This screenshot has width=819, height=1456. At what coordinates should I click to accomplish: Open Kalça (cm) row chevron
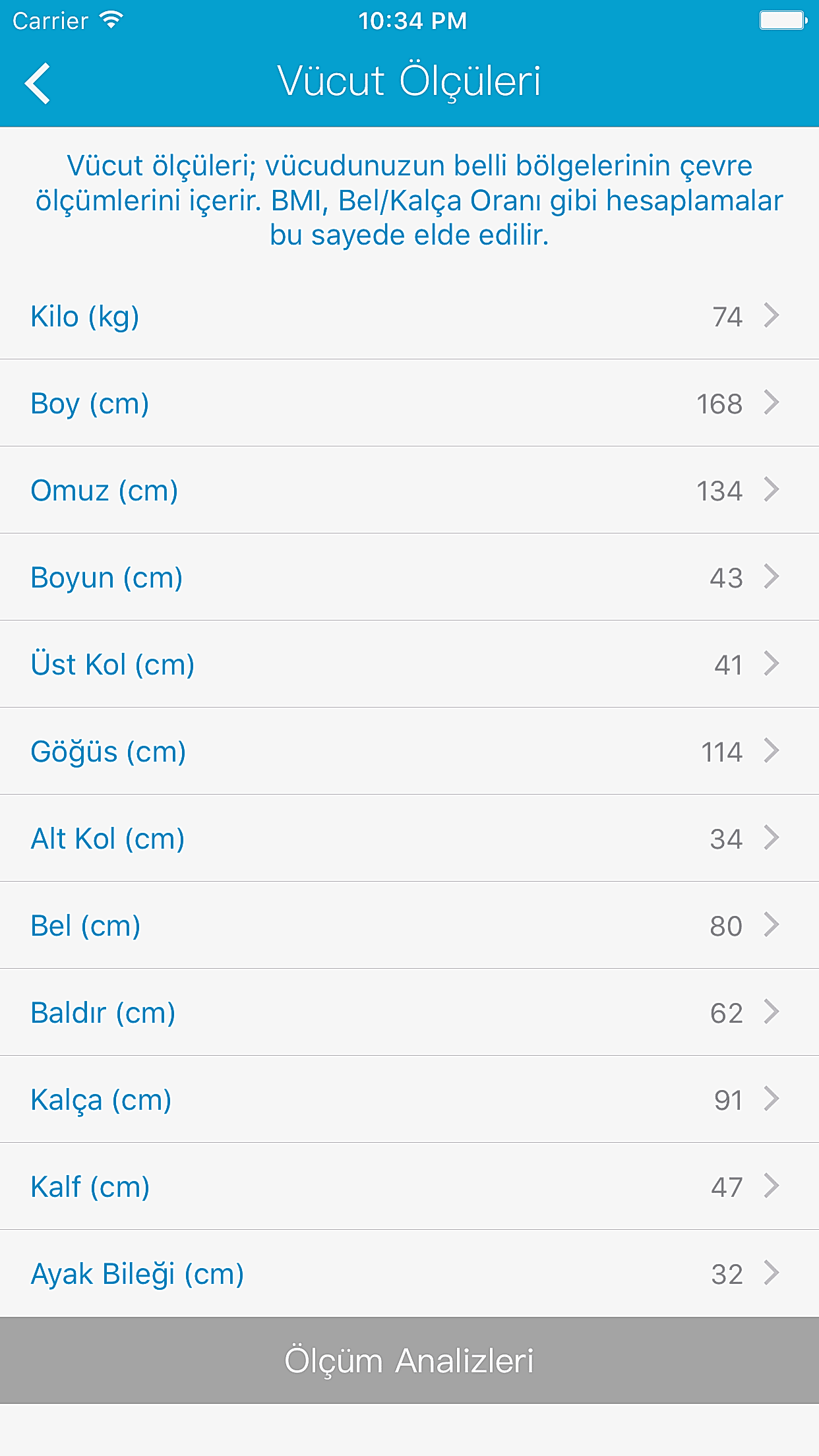pos(772,1099)
